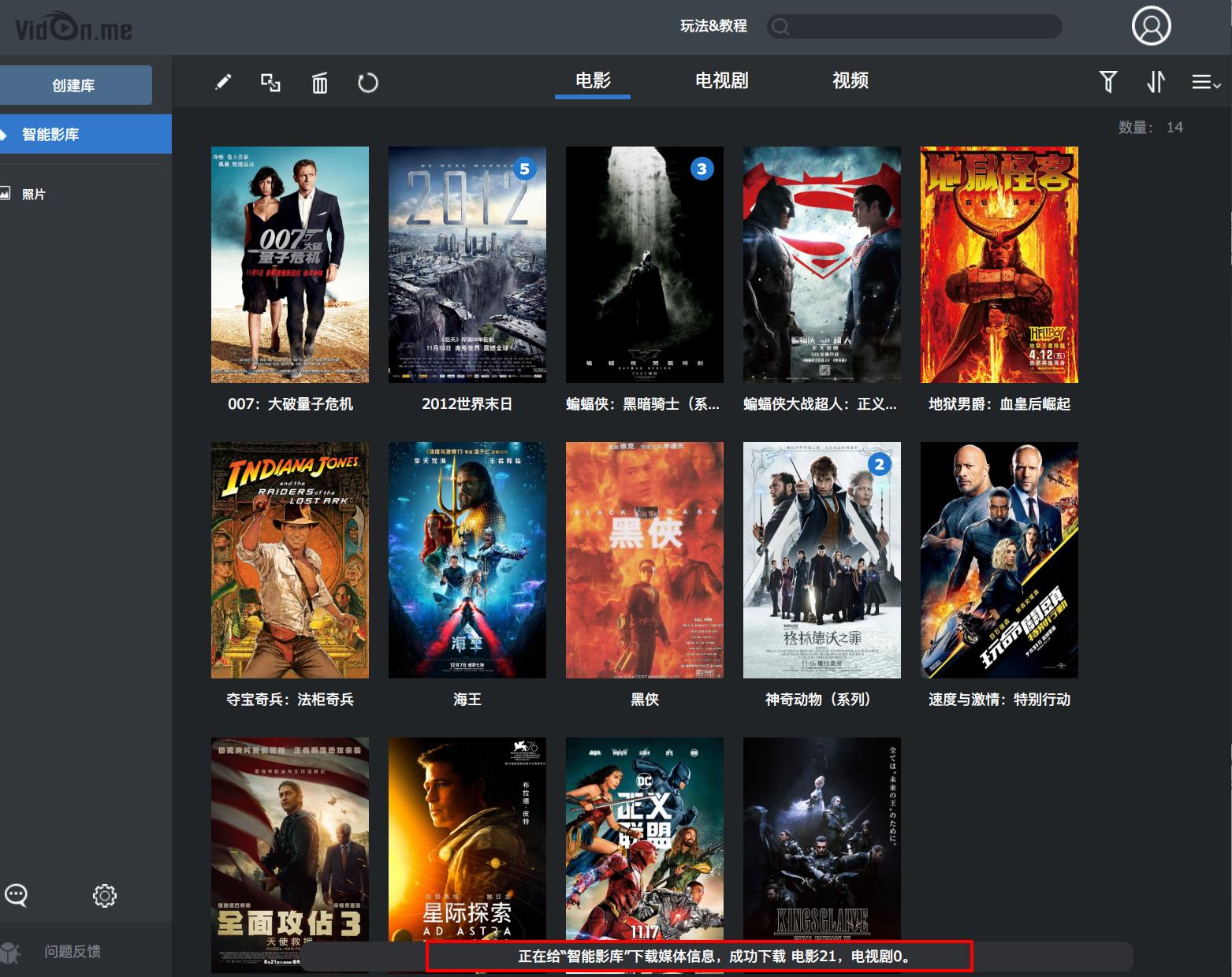Click inside the search input field

914,27
